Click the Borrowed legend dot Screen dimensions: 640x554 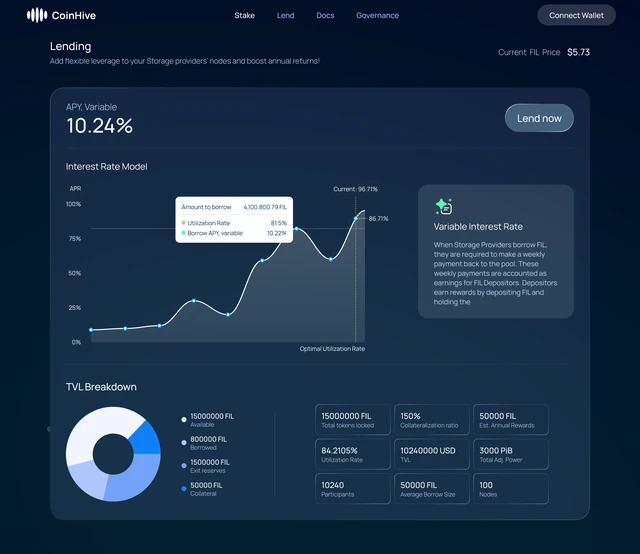(x=184, y=443)
